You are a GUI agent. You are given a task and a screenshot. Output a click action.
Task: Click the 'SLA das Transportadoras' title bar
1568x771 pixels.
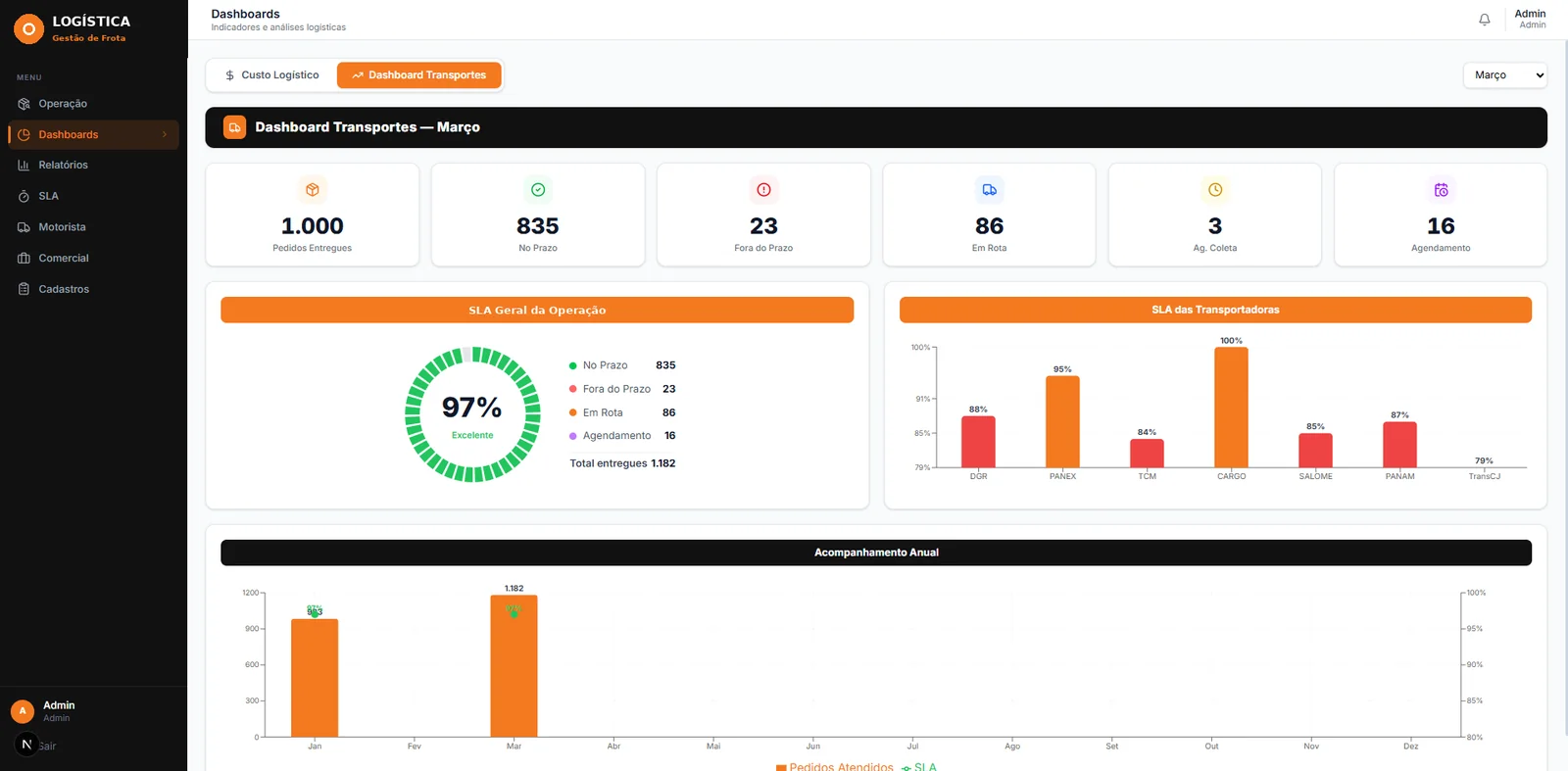pyautogui.click(x=1215, y=310)
